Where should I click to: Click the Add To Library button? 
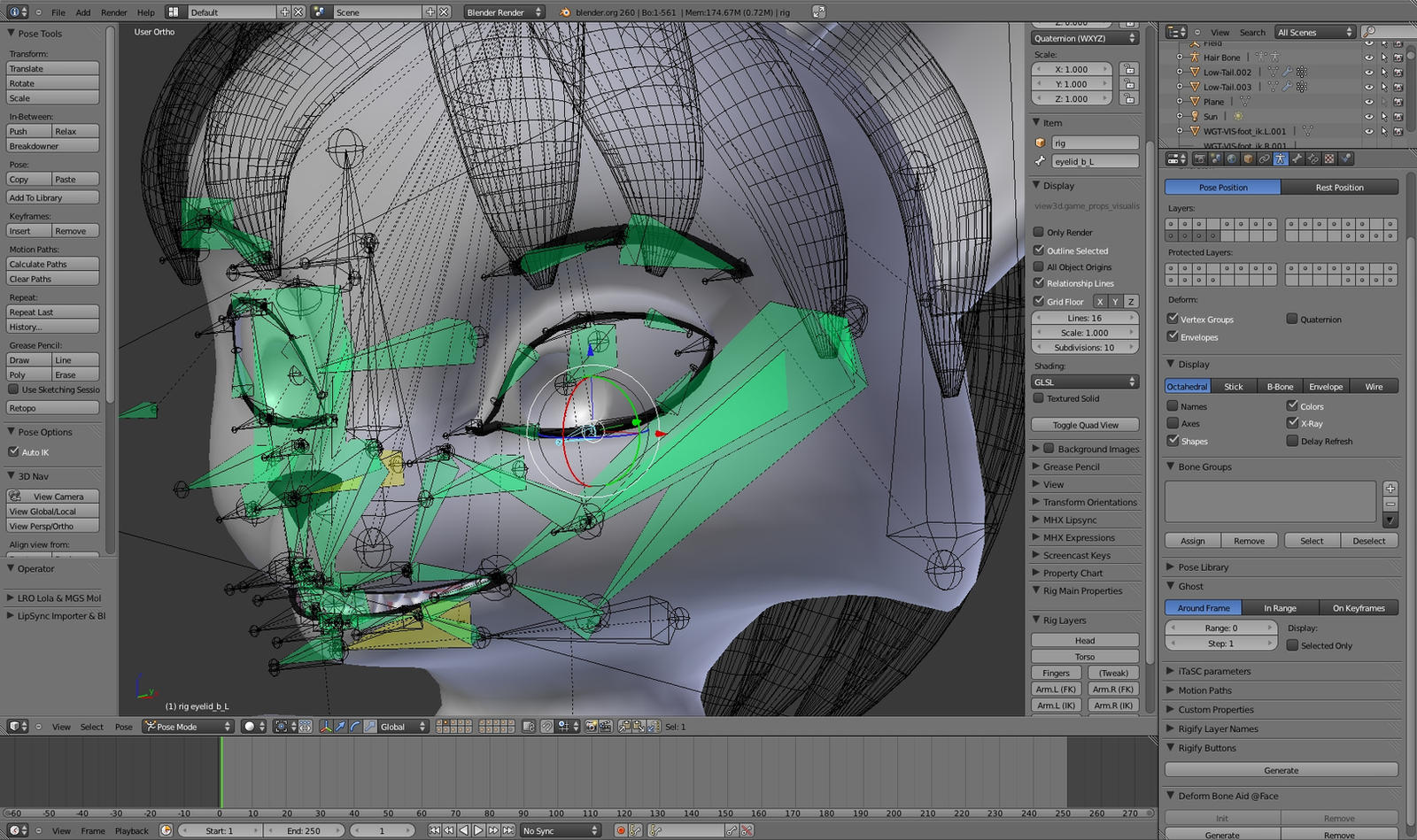[x=53, y=197]
